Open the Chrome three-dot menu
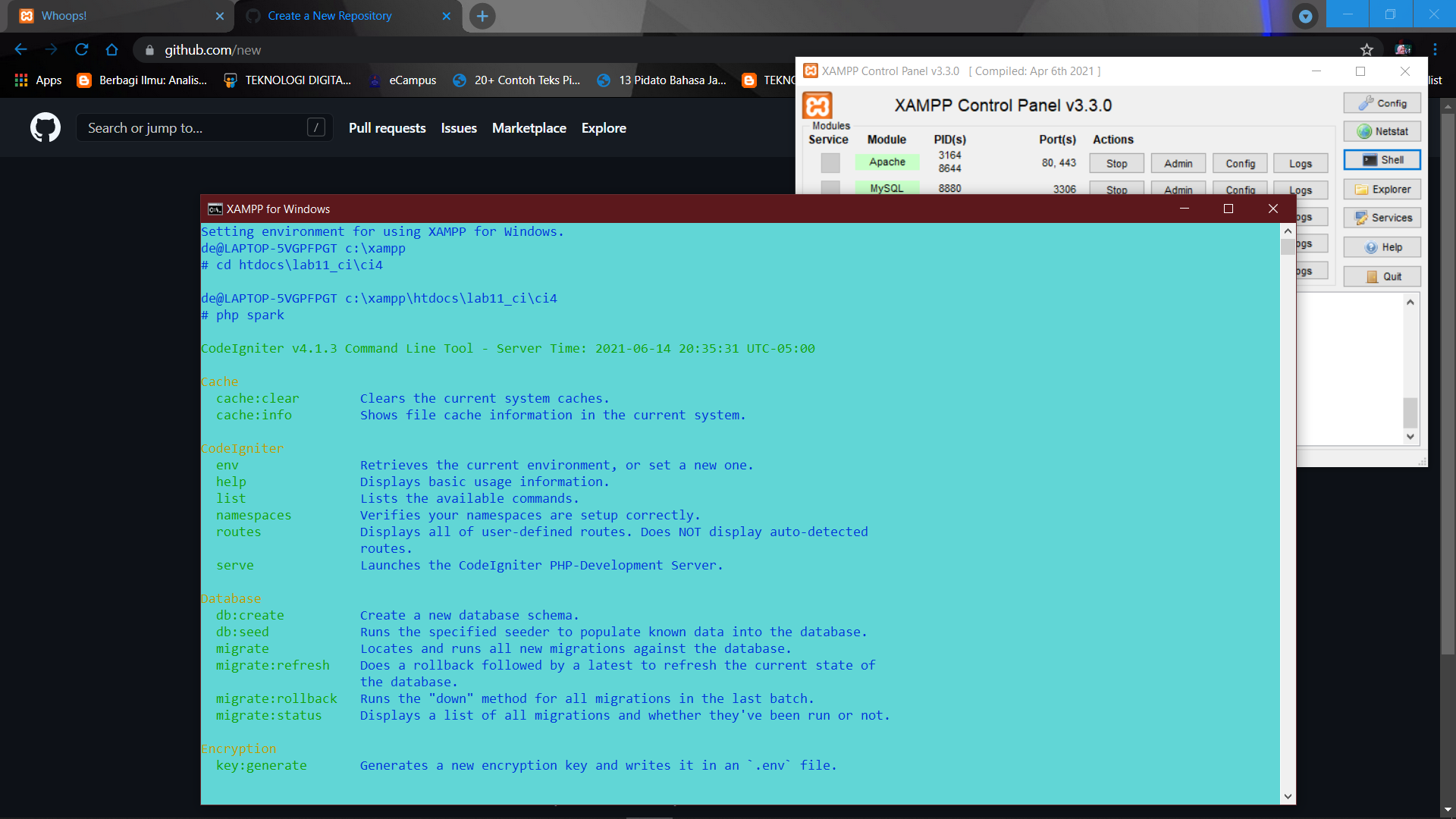The height and width of the screenshot is (819, 1456). pos(1435,50)
